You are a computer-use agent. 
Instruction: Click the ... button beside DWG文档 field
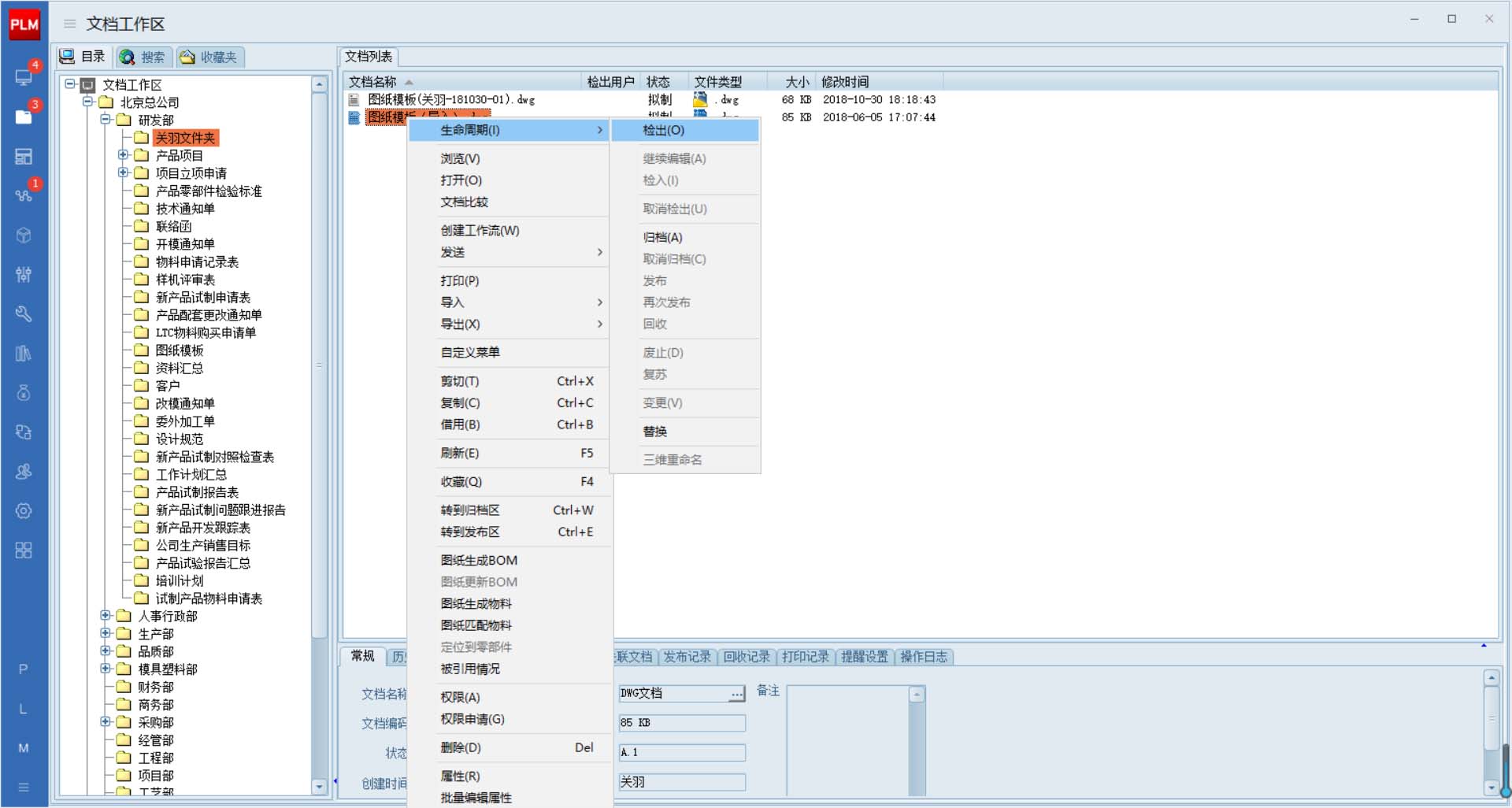pyautogui.click(x=736, y=694)
